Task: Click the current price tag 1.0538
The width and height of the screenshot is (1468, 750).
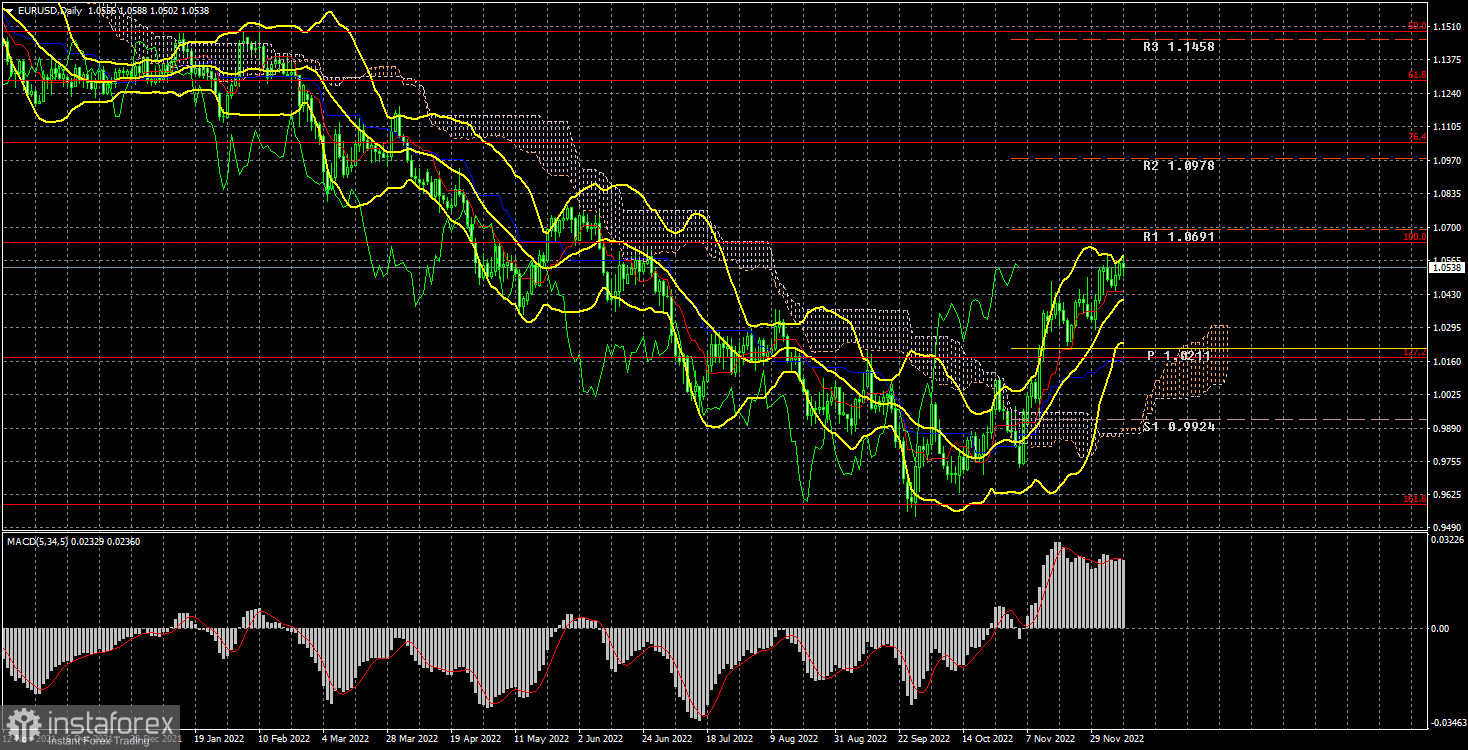Action: pyautogui.click(x=1447, y=267)
